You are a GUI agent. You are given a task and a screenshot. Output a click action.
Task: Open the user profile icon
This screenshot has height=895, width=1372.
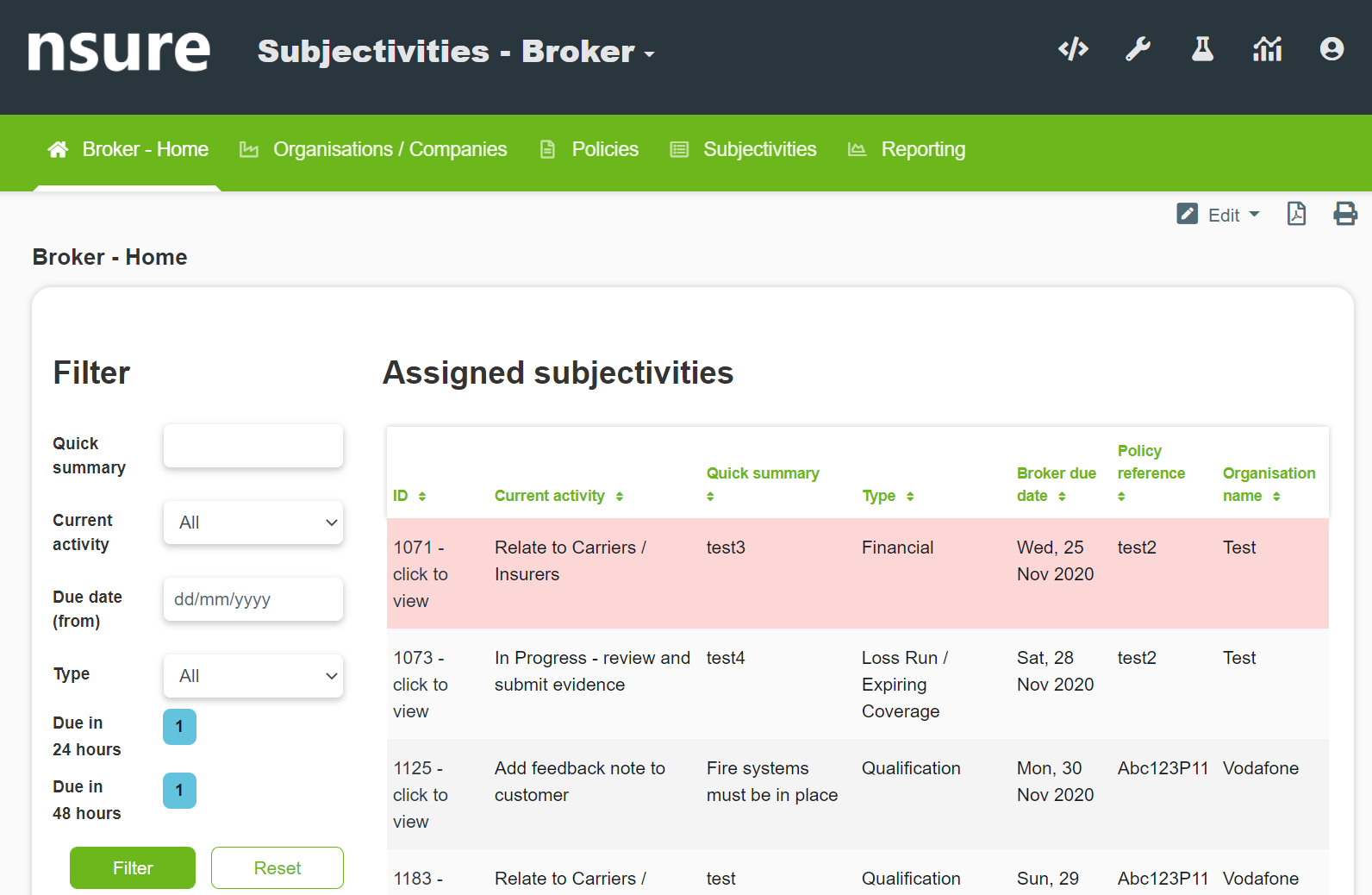click(1331, 49)
